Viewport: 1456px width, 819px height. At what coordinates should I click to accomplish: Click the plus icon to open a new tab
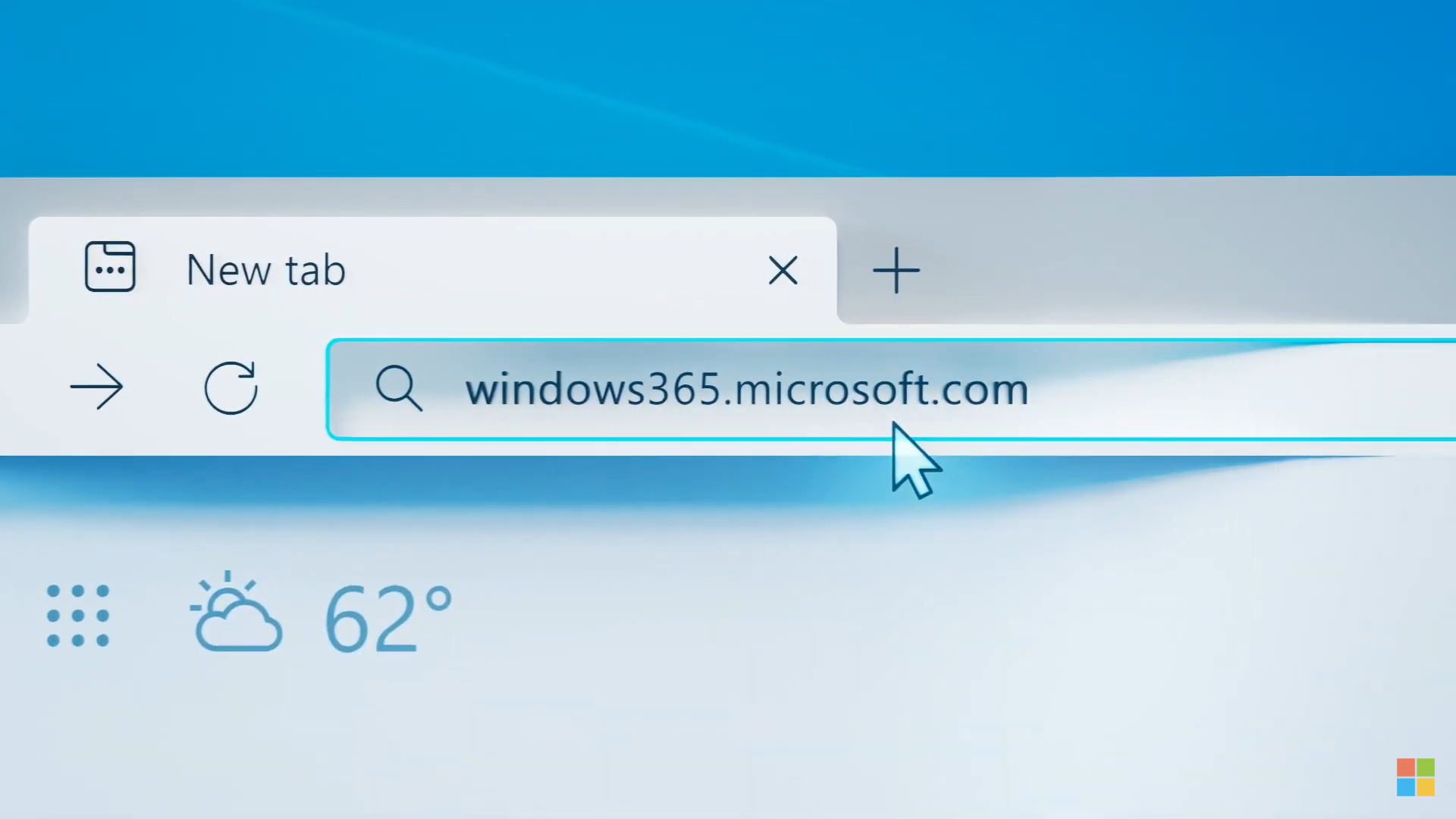click(897, 270)
